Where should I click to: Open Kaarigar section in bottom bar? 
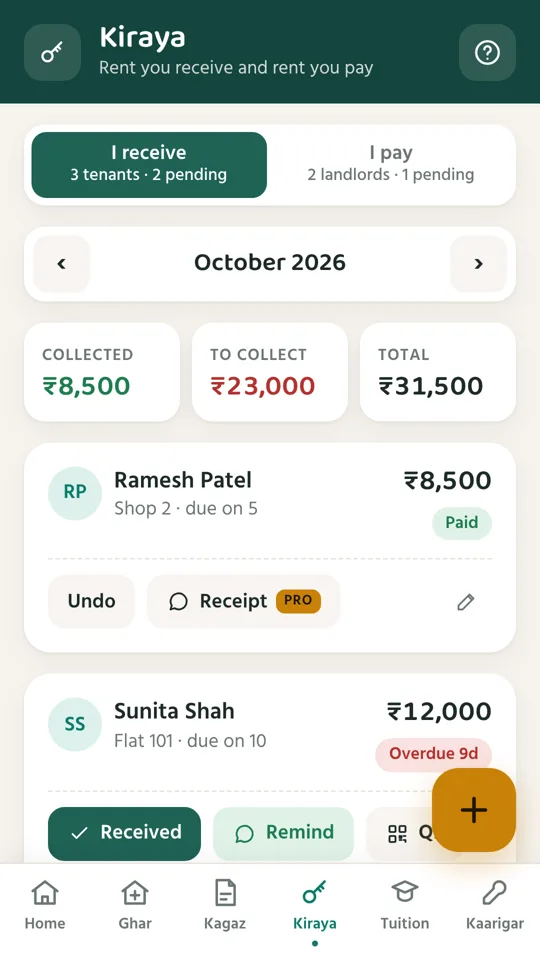(495, 905)
